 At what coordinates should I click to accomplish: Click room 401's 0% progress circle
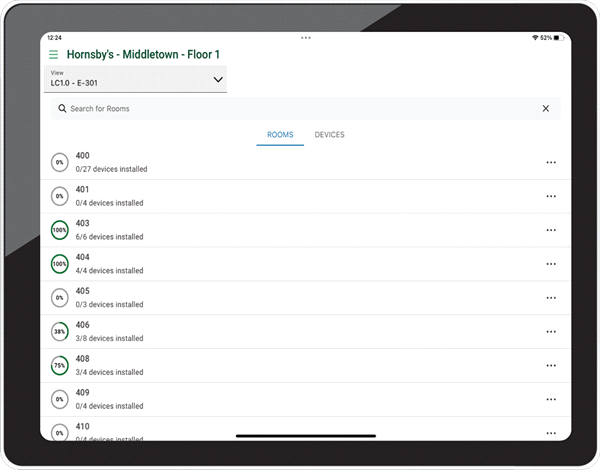pos(60,196)
